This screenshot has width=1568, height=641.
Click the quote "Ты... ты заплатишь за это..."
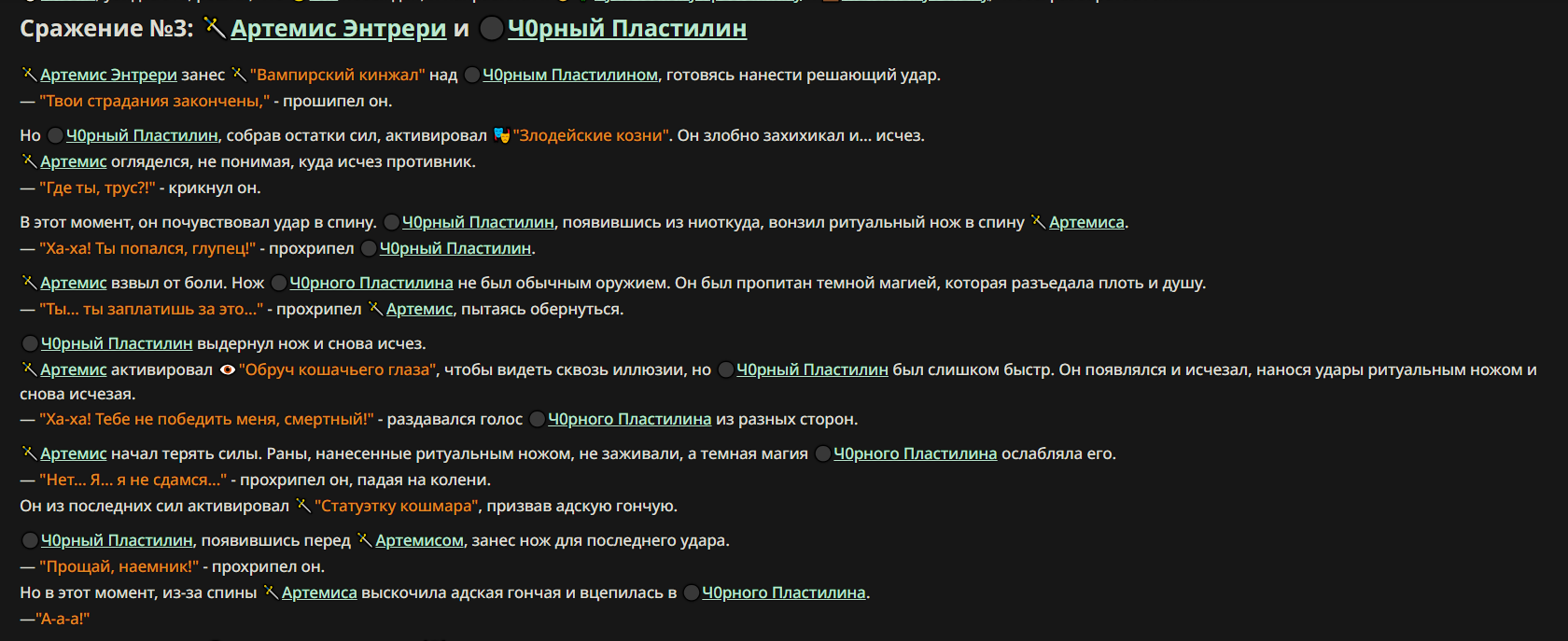[x=151, y=309]
